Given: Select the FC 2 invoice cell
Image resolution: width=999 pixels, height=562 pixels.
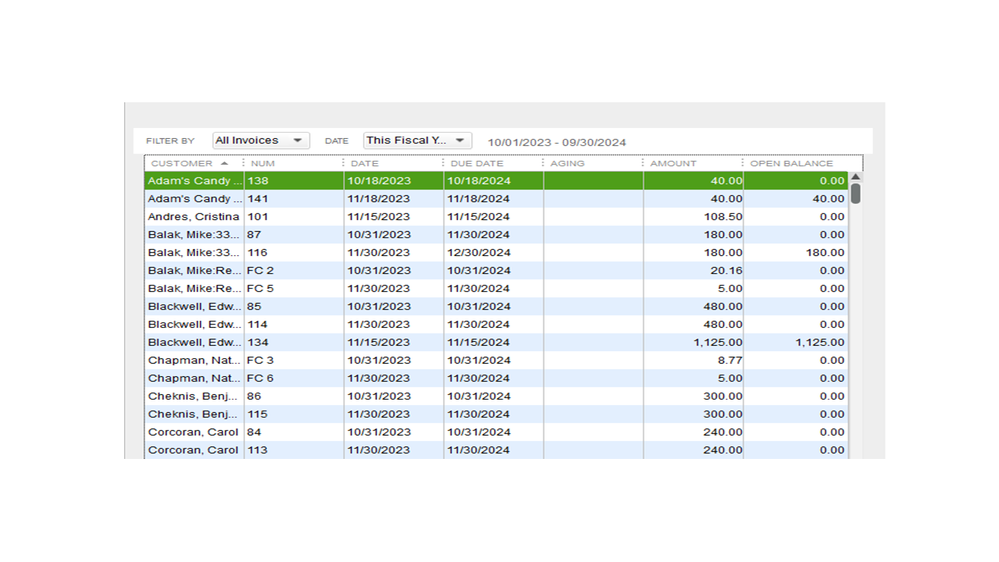Looking at the screenshot, I should 294,270.
